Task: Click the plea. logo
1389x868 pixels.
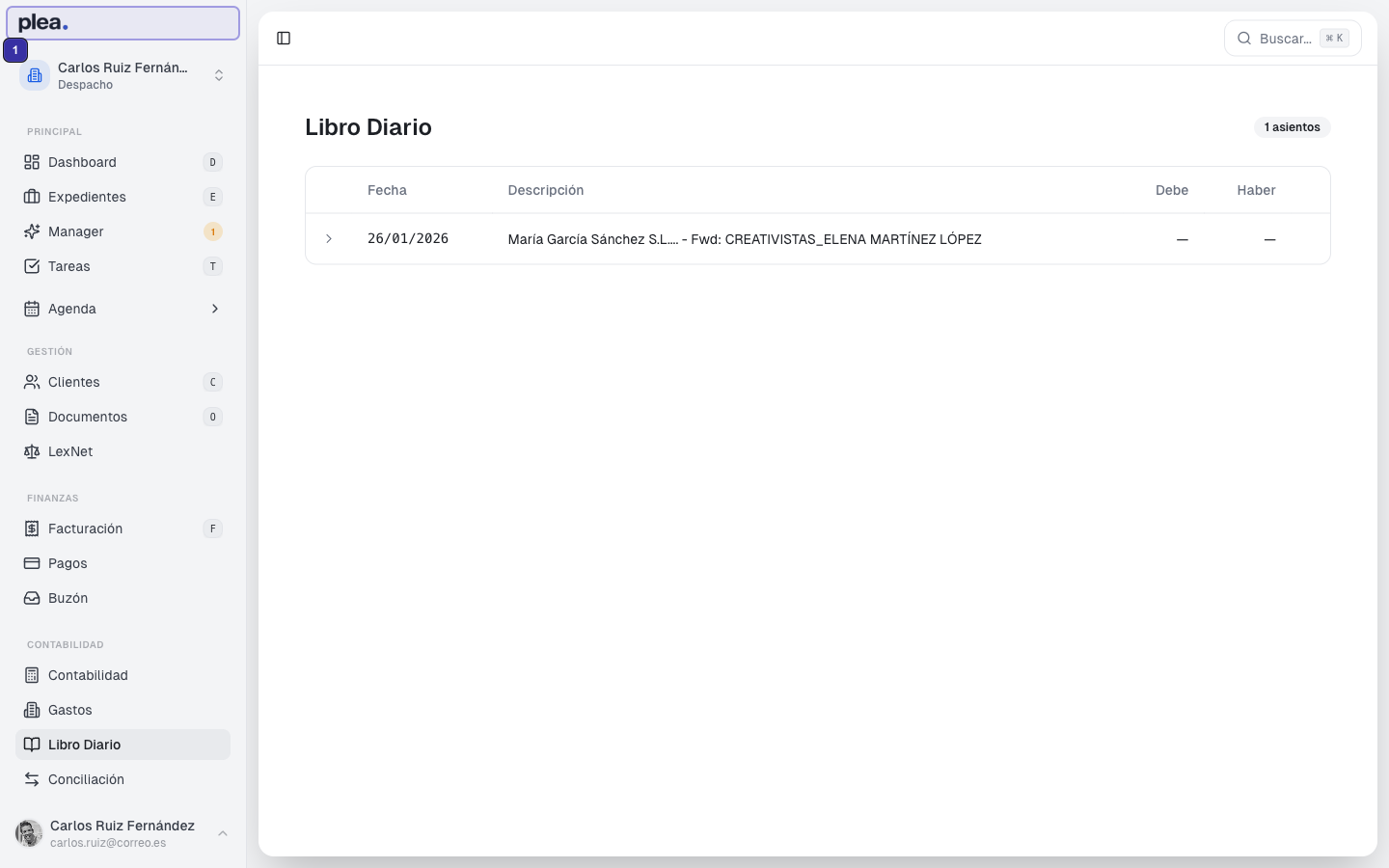Action: pos(43,23)
